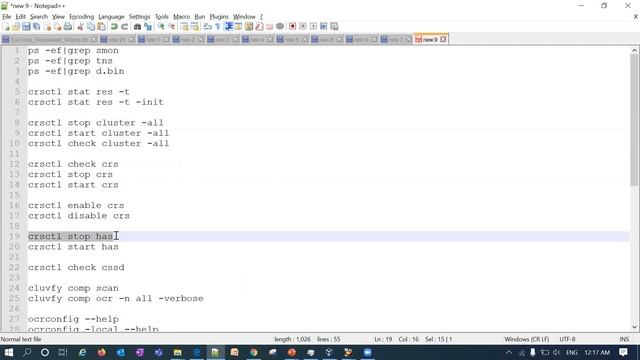The width and height of the screenshot is (640, 360).
Task: Open the user defined language dialog icon
Action: [x=238, y=27]
